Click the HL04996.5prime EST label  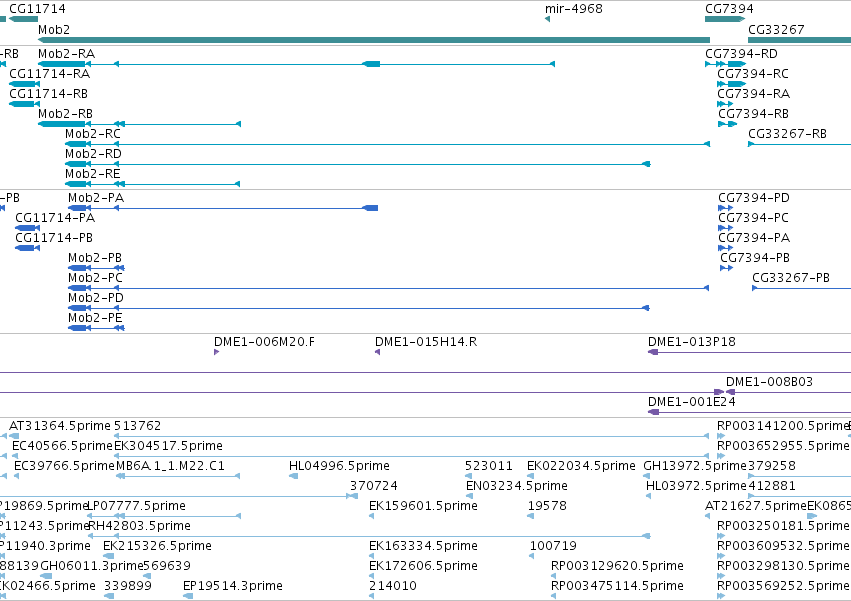point(339,466)
